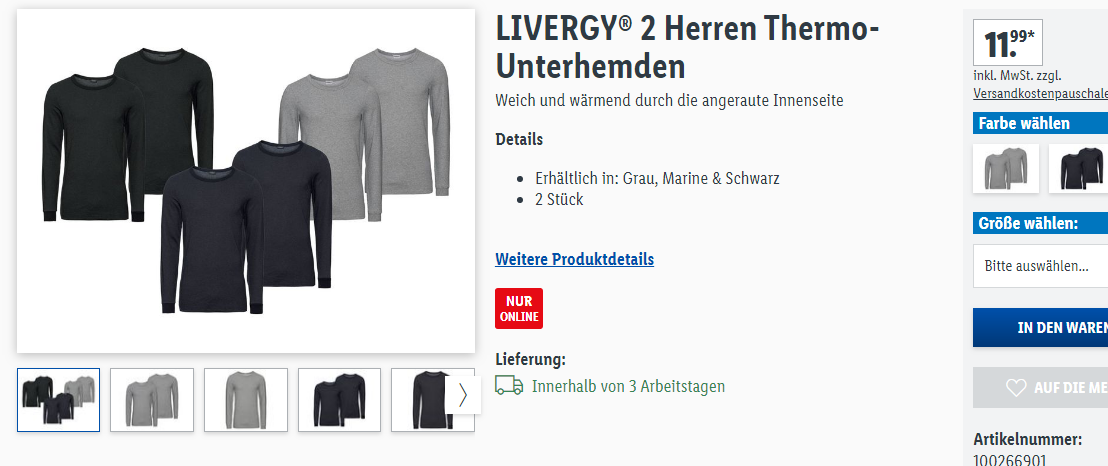The height and width of the screenshot is (466, 1108).
Task: Choose the grey color swatch
Action: click(1006, 168)
